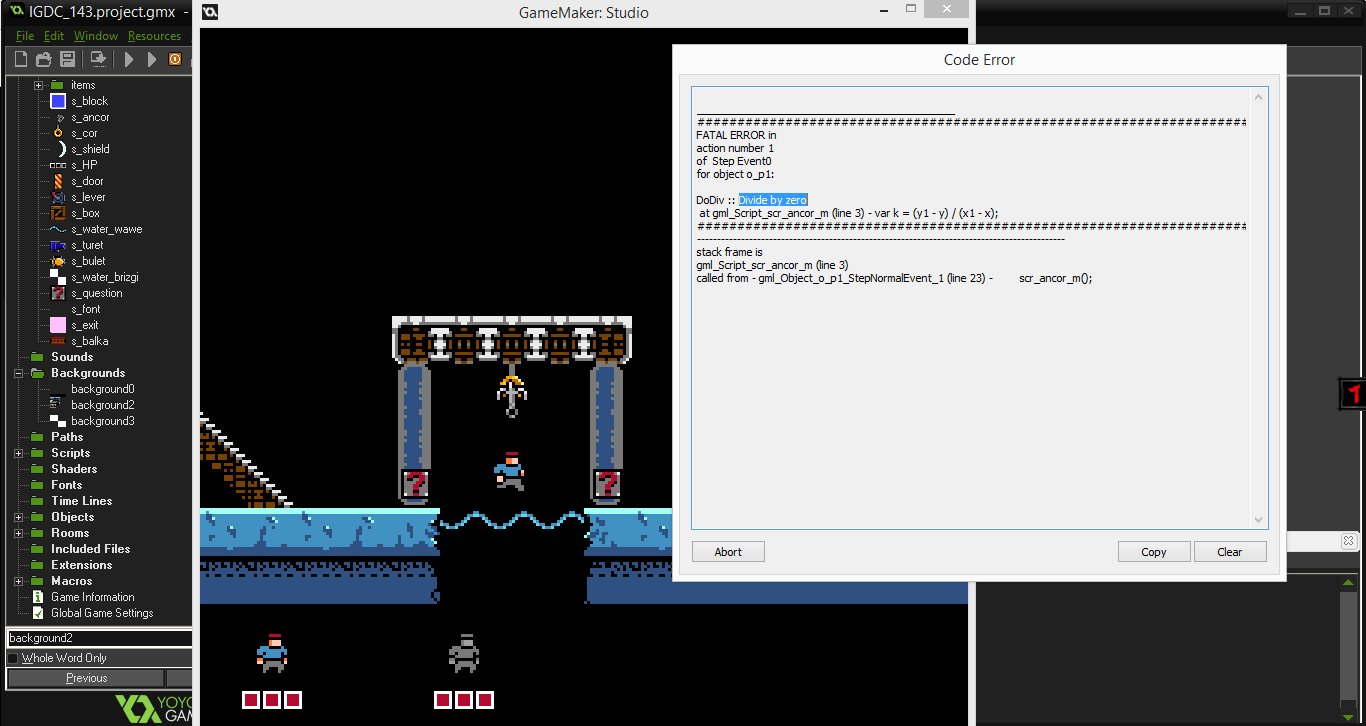The image size is (1366, 726).
Task: Open the Window menu
Action: [96, 36]
